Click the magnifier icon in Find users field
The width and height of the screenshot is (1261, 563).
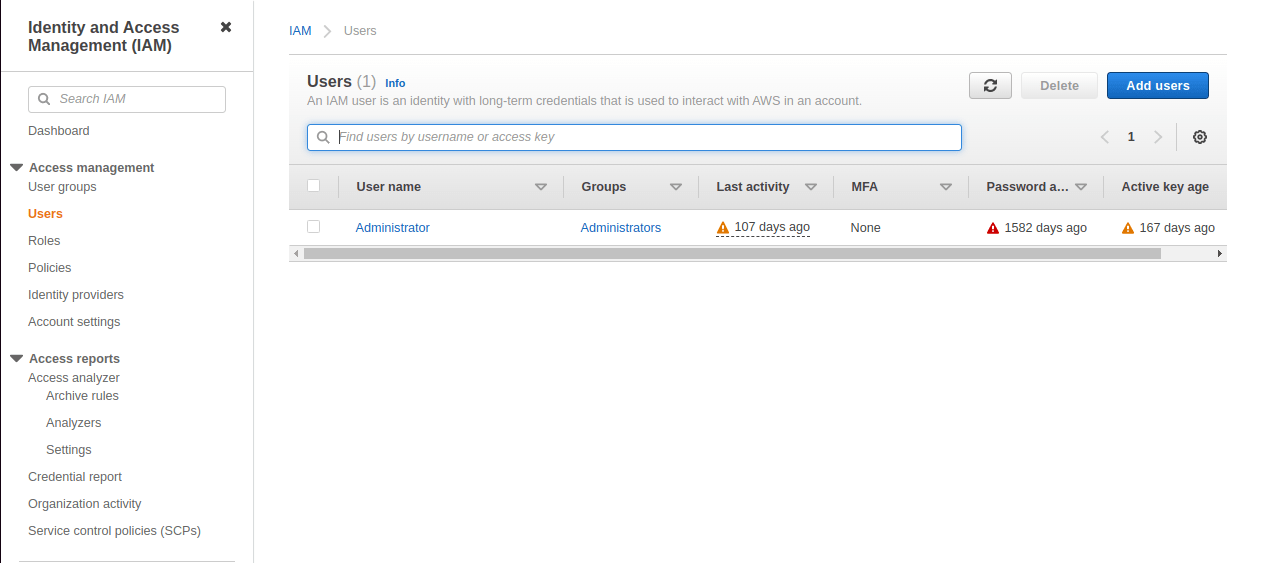323,137
